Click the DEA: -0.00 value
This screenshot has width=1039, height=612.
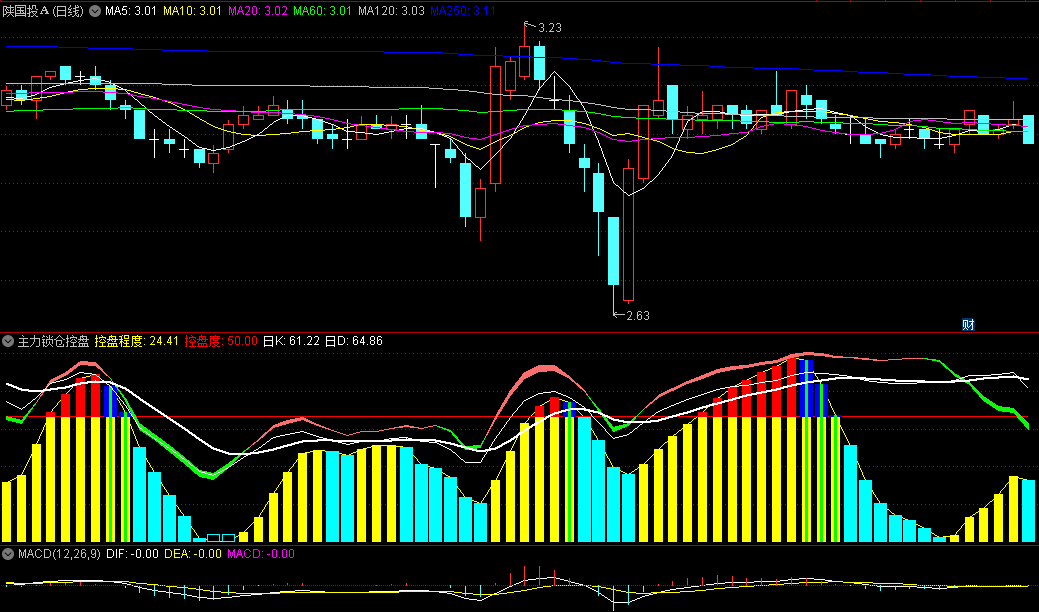point(193,554)
